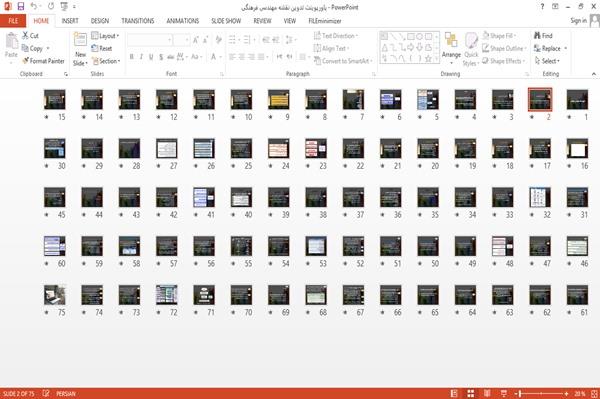This screenshot has width=600, height=399.
Task: Click the 20% zoom level button
Action: pos(580,393)
